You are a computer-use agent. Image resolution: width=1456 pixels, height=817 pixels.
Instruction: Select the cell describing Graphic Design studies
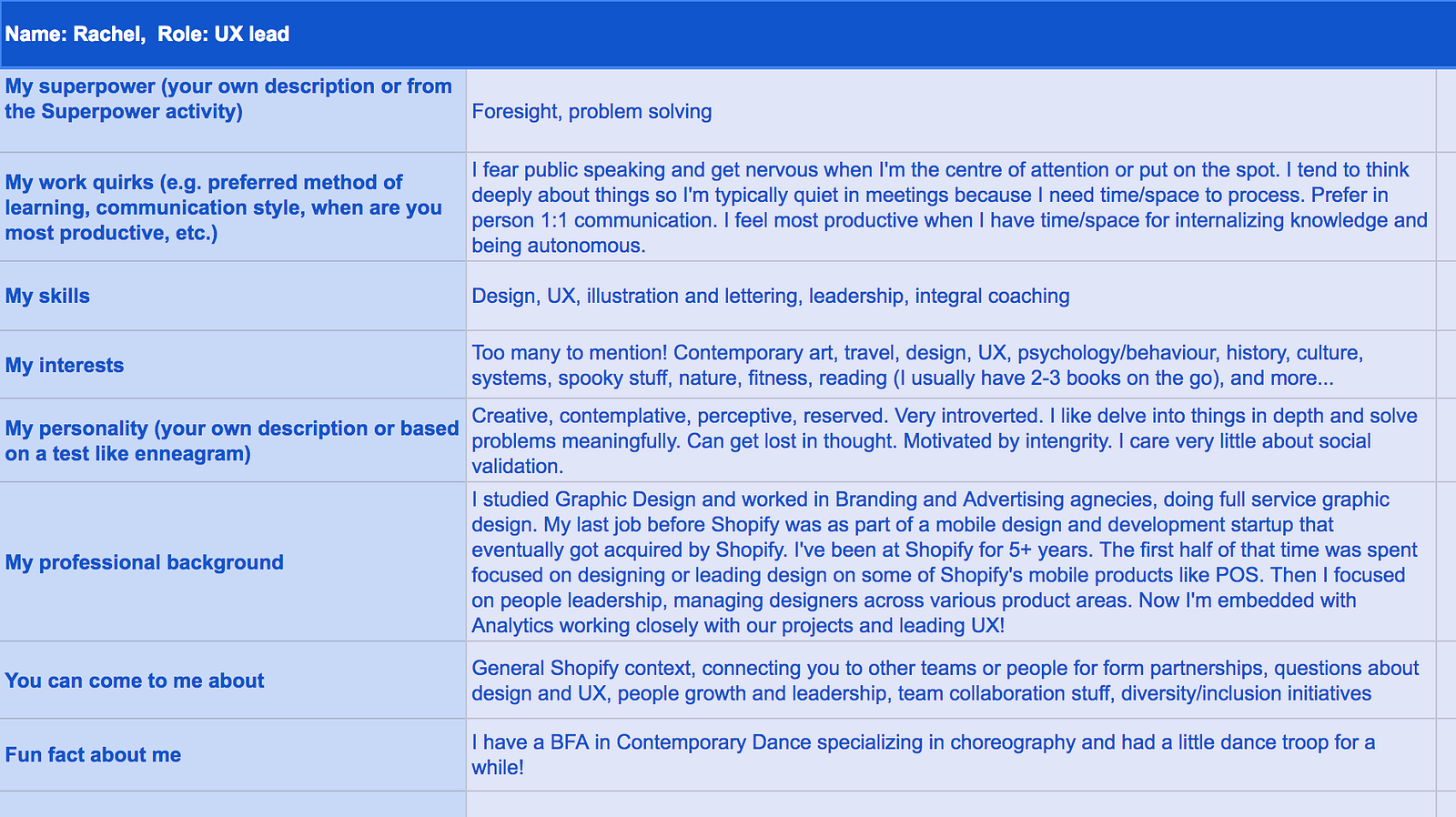(951, 561)
